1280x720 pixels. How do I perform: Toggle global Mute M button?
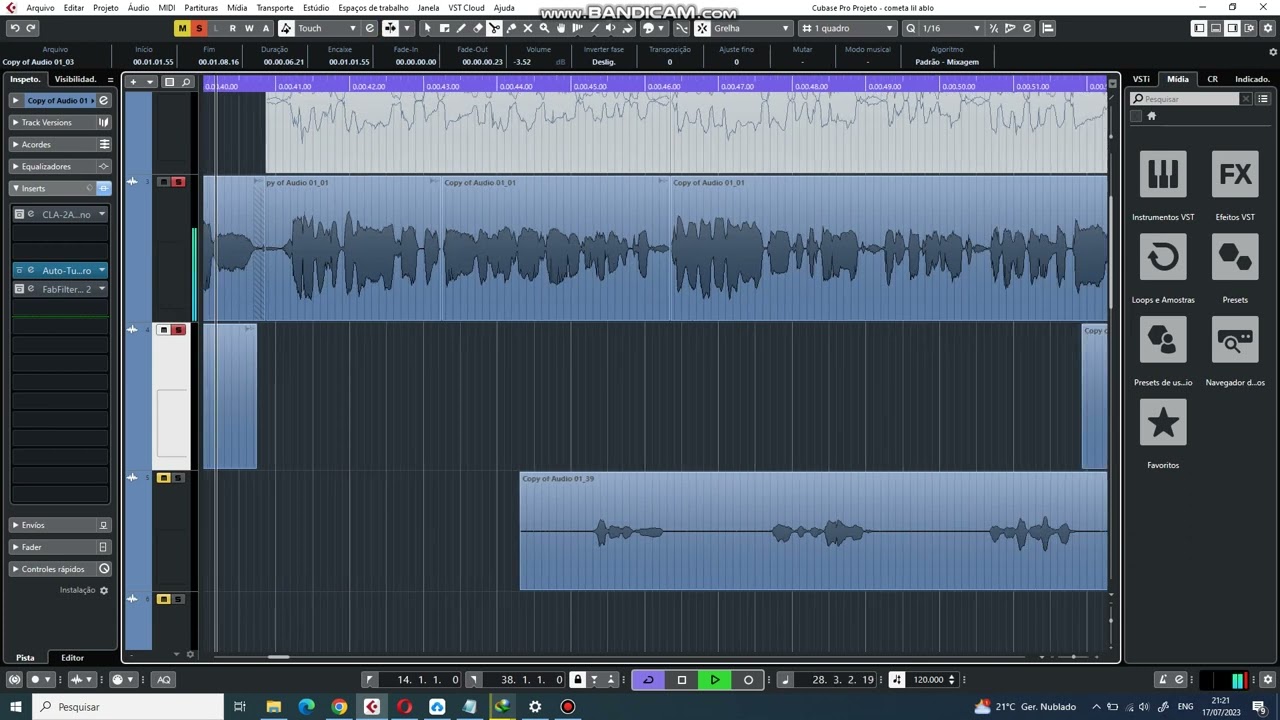click(182, 28)
